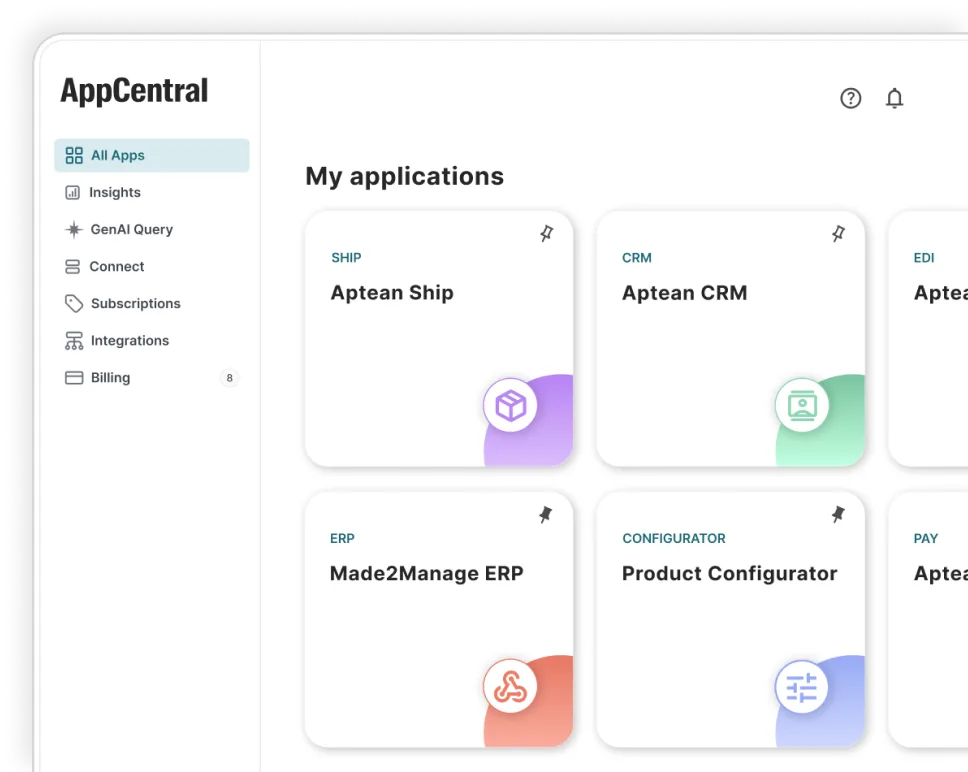Screen dimensions: 968x772
Task: Open the Made2Manage ERP title
Action: (x=427, y=573)
